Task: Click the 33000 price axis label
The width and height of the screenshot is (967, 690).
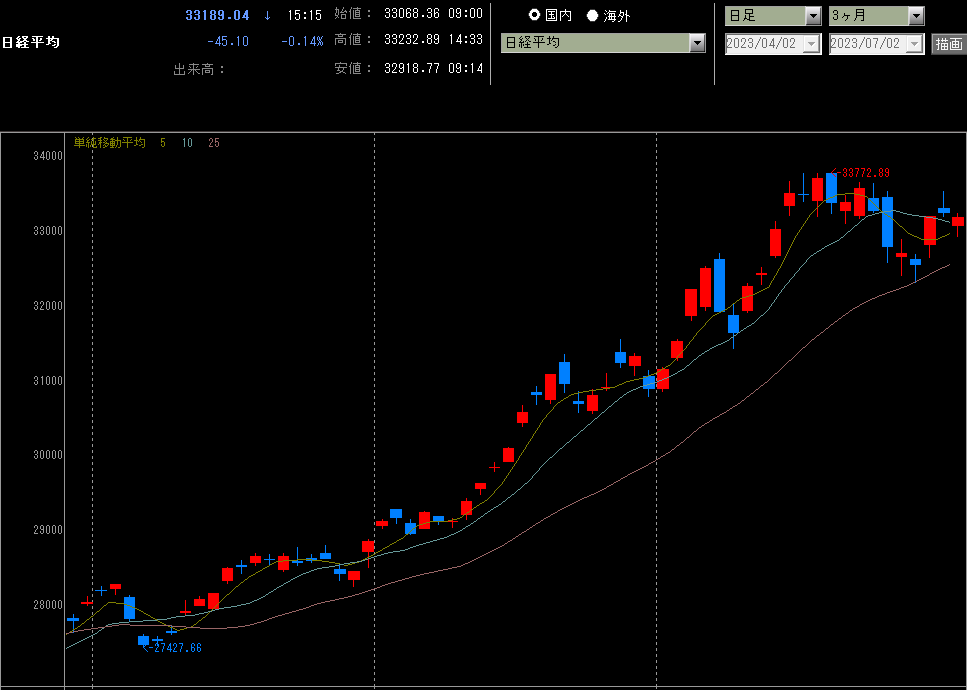Action: tap(48, 231)
